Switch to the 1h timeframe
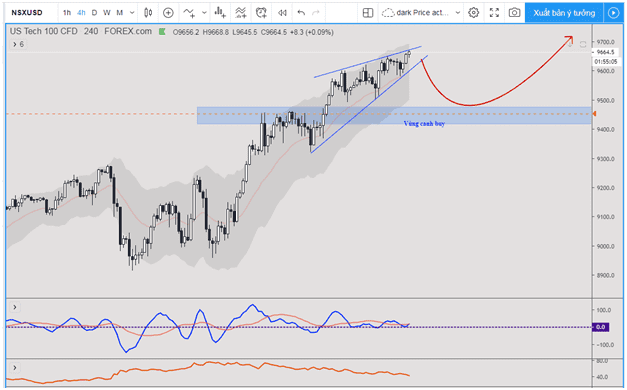Screen dimensions: 627x390 tap(67, 13)
